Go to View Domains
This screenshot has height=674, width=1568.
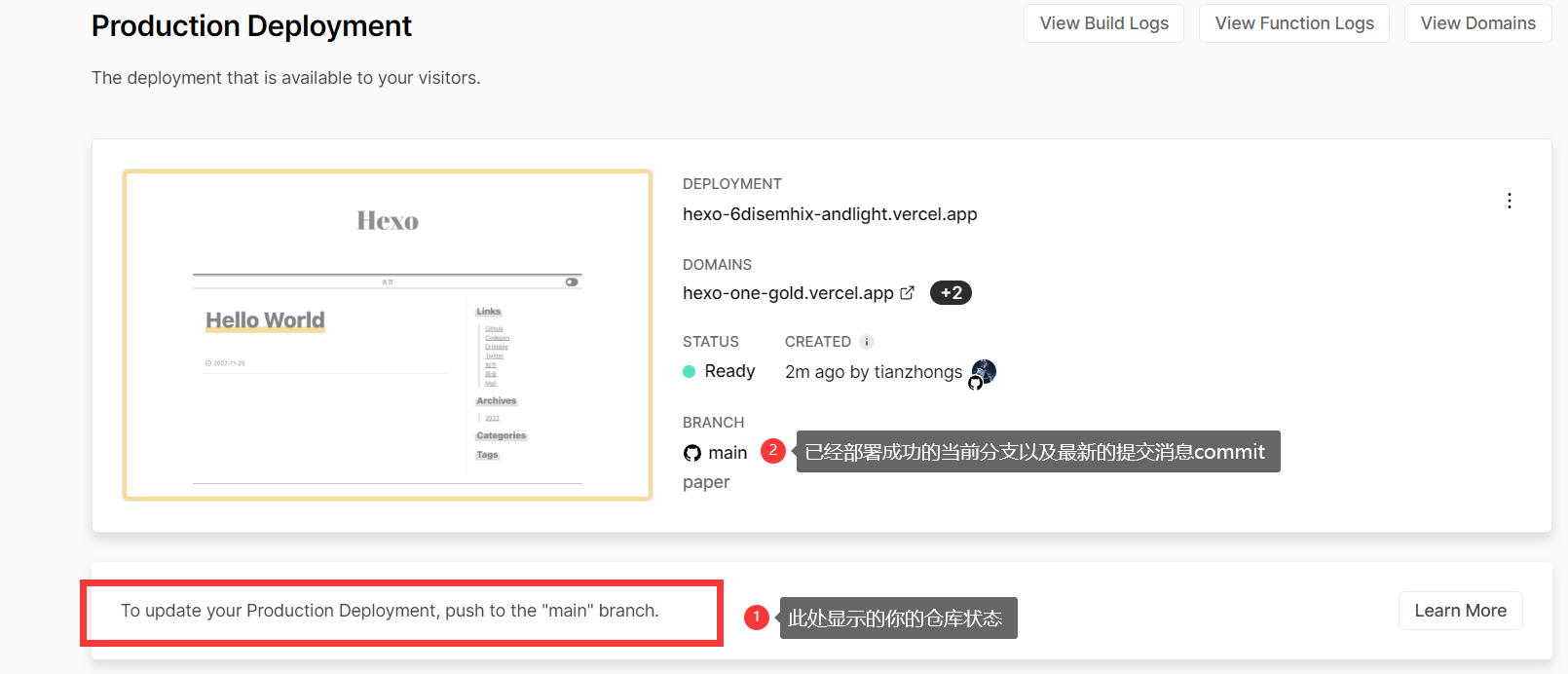1476,23
